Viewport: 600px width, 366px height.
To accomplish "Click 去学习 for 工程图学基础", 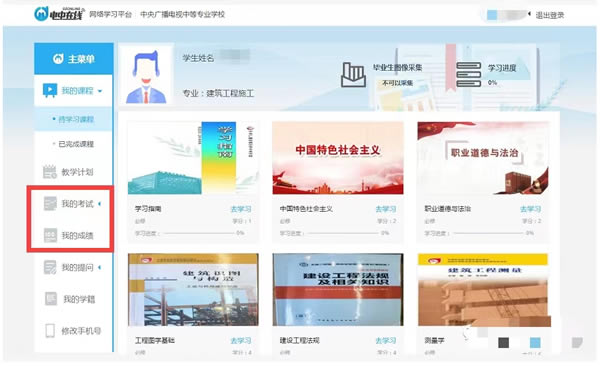I will (241, 341).
